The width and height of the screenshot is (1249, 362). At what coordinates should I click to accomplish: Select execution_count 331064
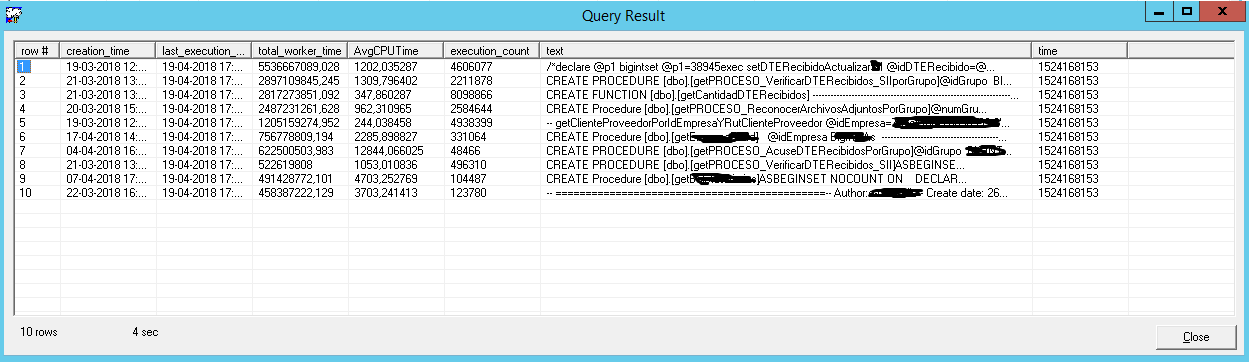(x=468, y=136)
